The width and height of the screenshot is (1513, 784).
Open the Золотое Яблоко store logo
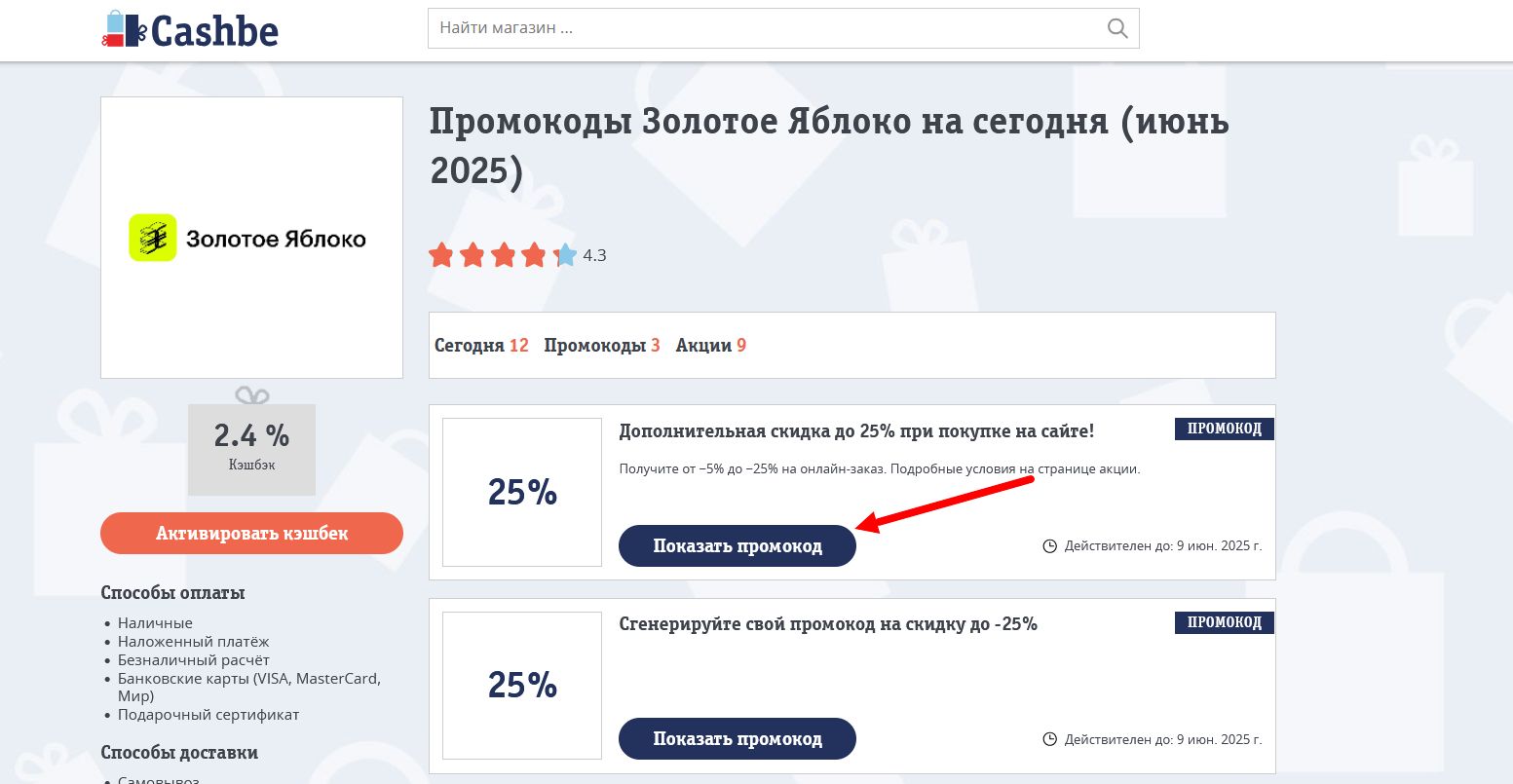pos(251,238)
